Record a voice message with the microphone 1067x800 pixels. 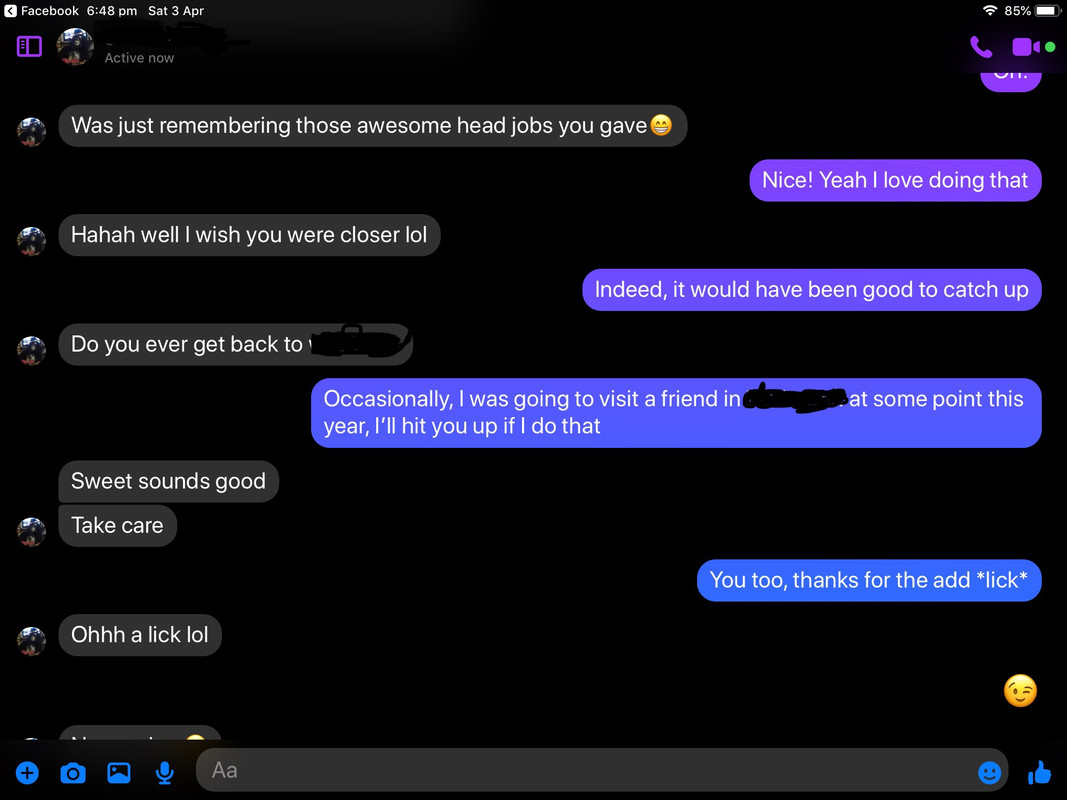point(165,773)
